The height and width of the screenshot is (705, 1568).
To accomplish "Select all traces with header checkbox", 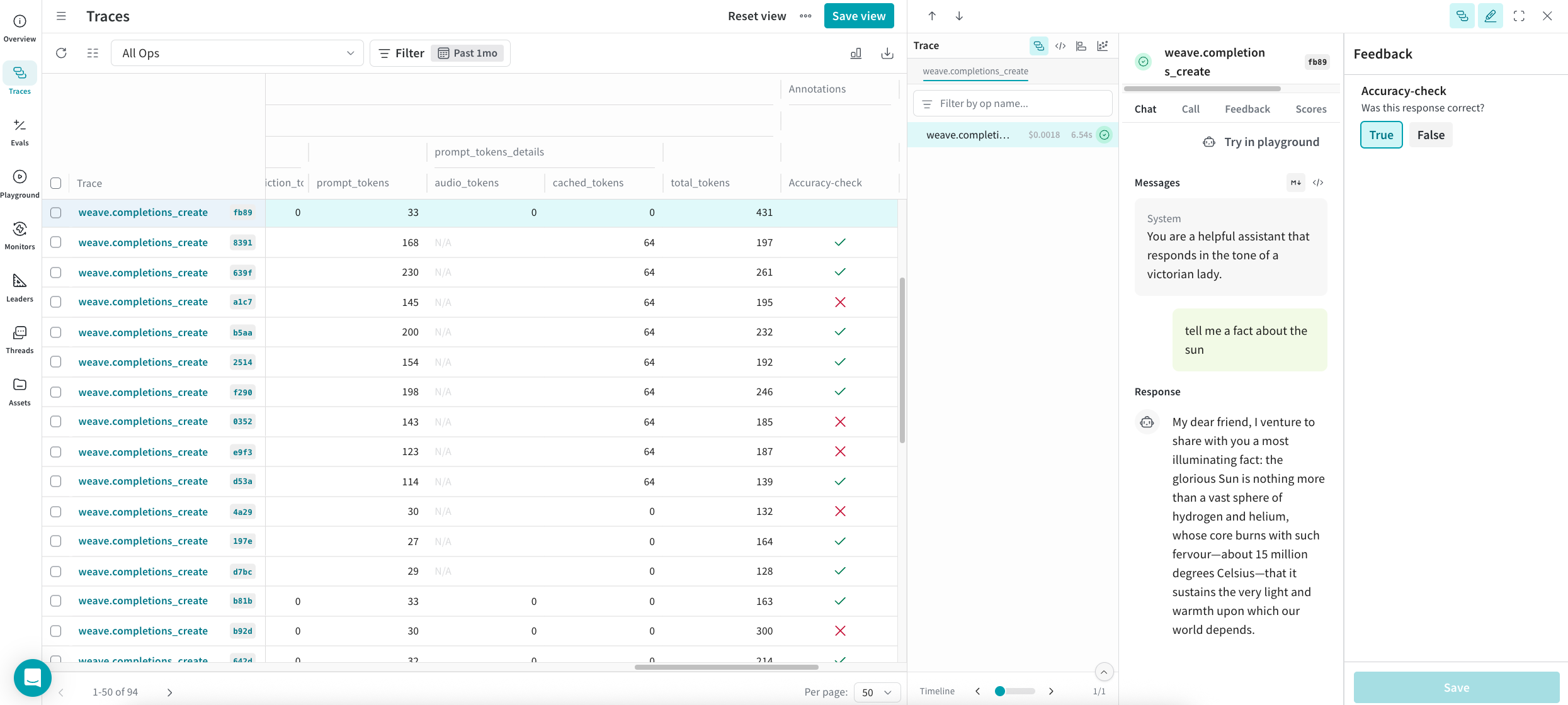I will pyautogui.click(x=56, y=183).
